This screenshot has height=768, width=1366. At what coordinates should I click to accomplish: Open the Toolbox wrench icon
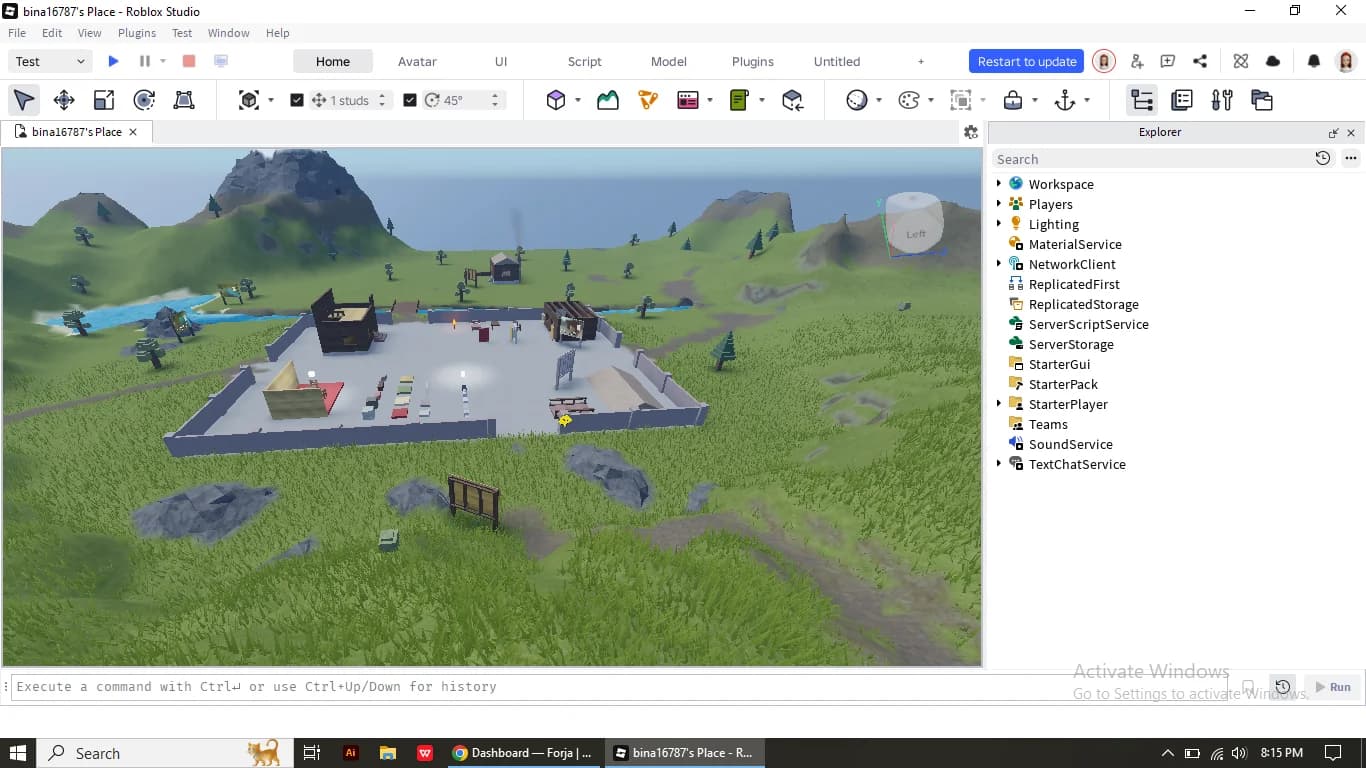pos(1222,100)
